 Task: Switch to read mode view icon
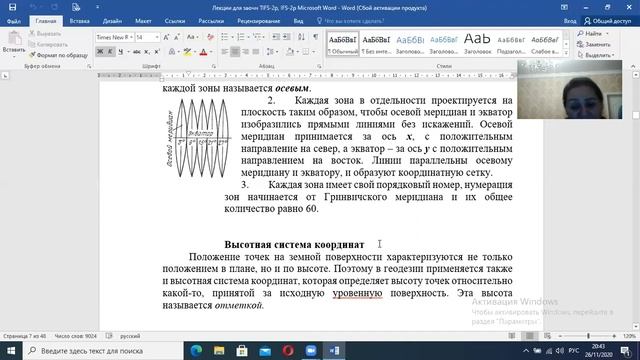[x=512, y=336]
